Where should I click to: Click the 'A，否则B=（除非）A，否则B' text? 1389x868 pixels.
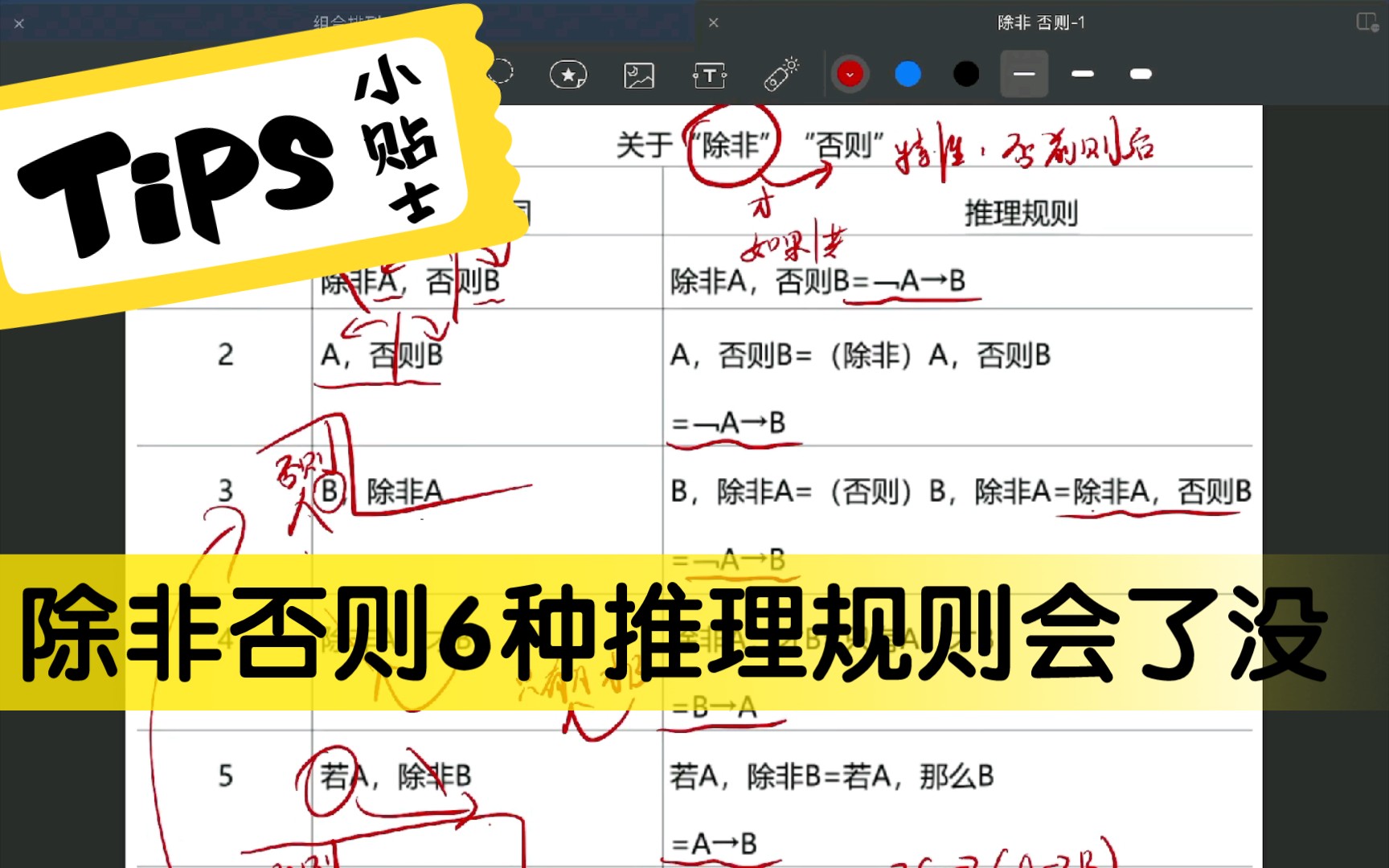[x=861, y=354]
